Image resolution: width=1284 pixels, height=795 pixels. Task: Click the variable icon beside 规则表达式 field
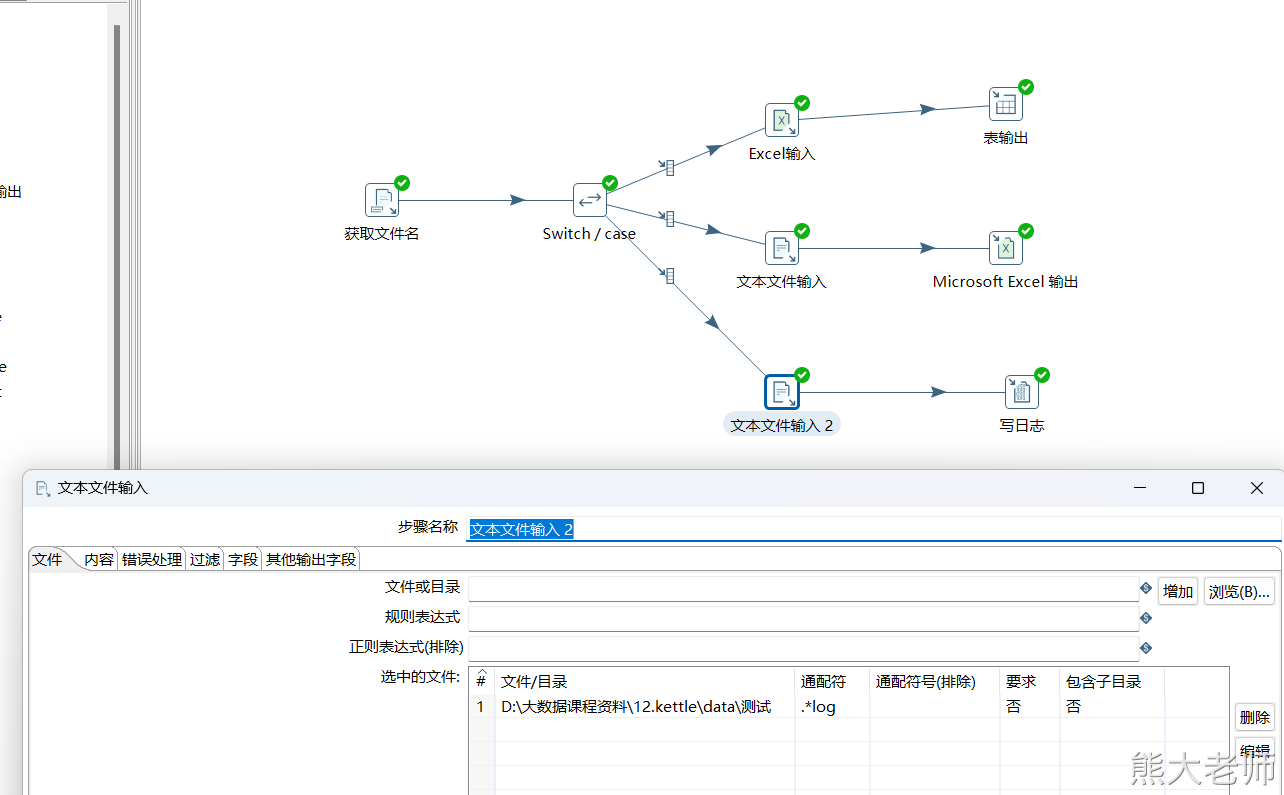[1146, 618]
